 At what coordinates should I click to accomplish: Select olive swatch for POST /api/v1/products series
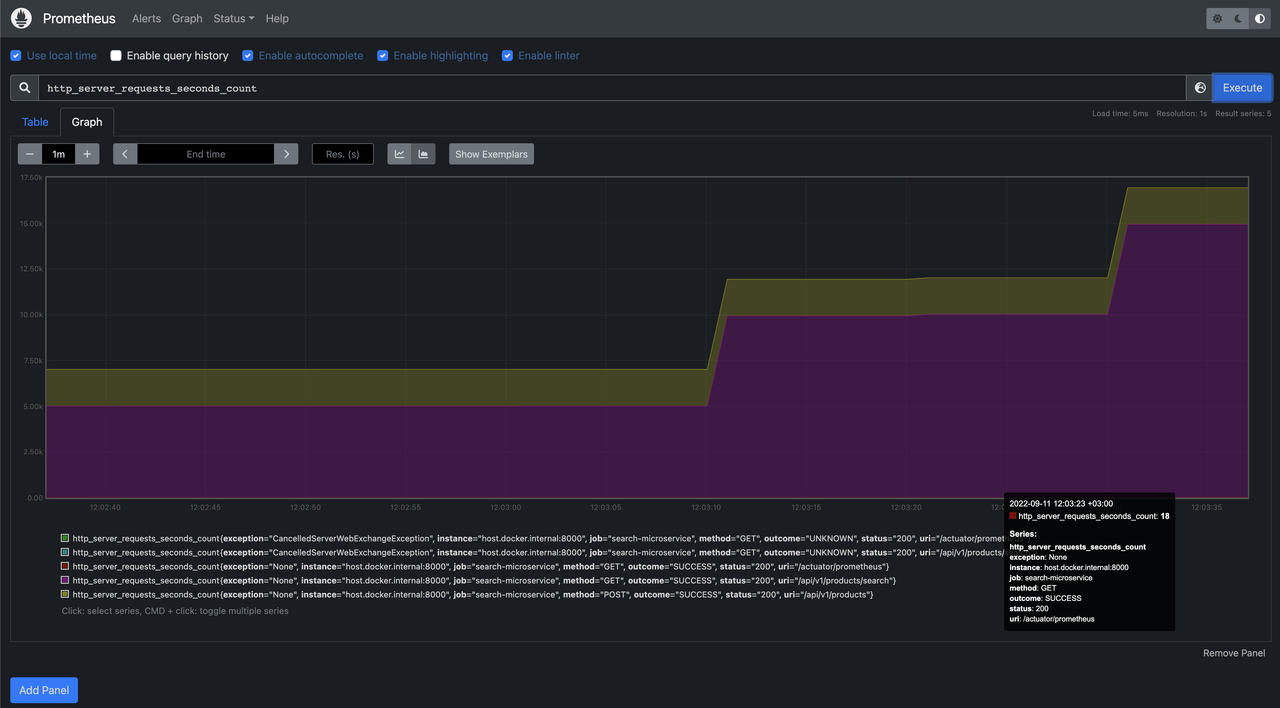click(x=65, y=594)
